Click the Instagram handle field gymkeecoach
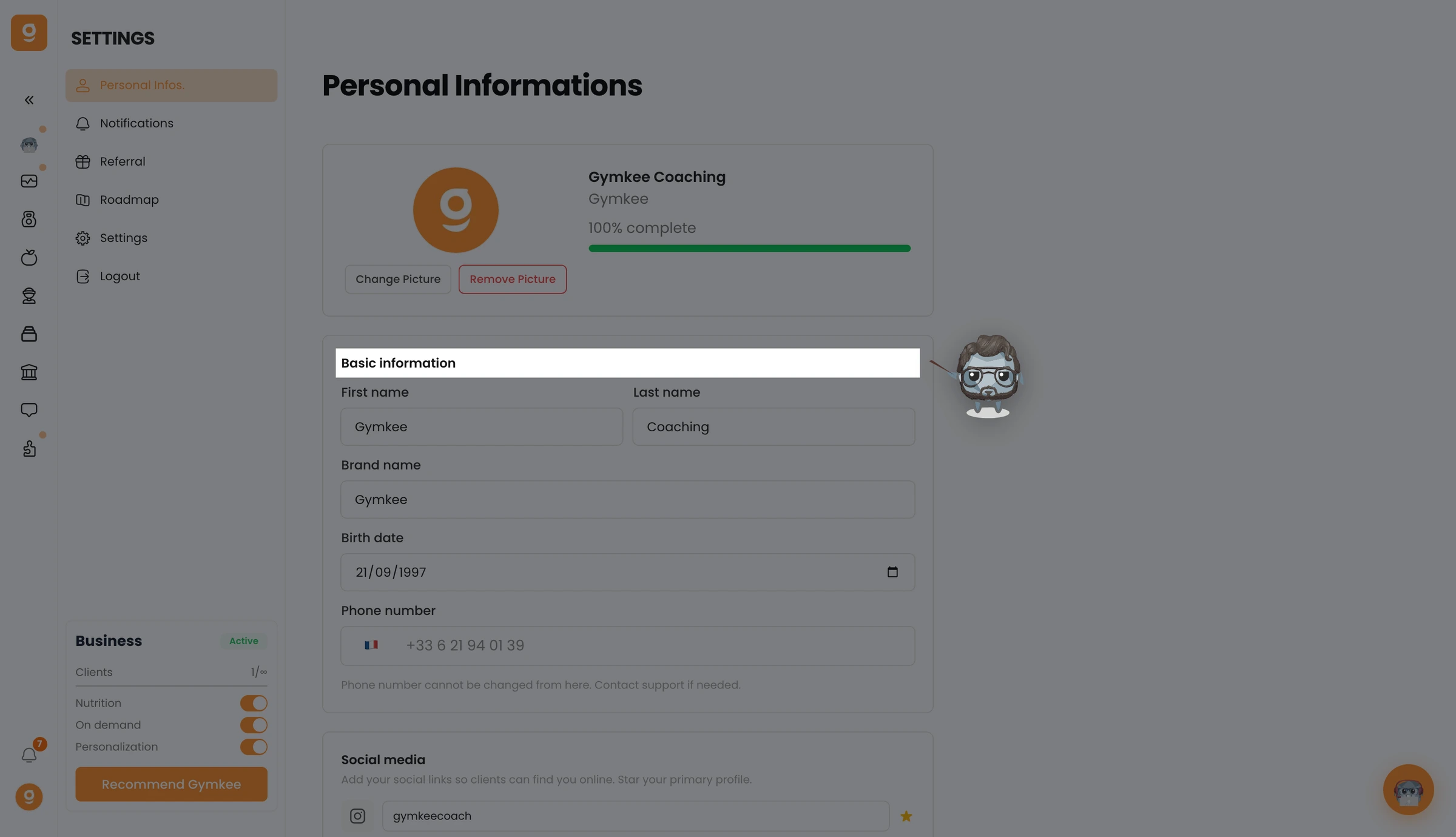This screenshot has width=1456, height=837. click(636, 816)
